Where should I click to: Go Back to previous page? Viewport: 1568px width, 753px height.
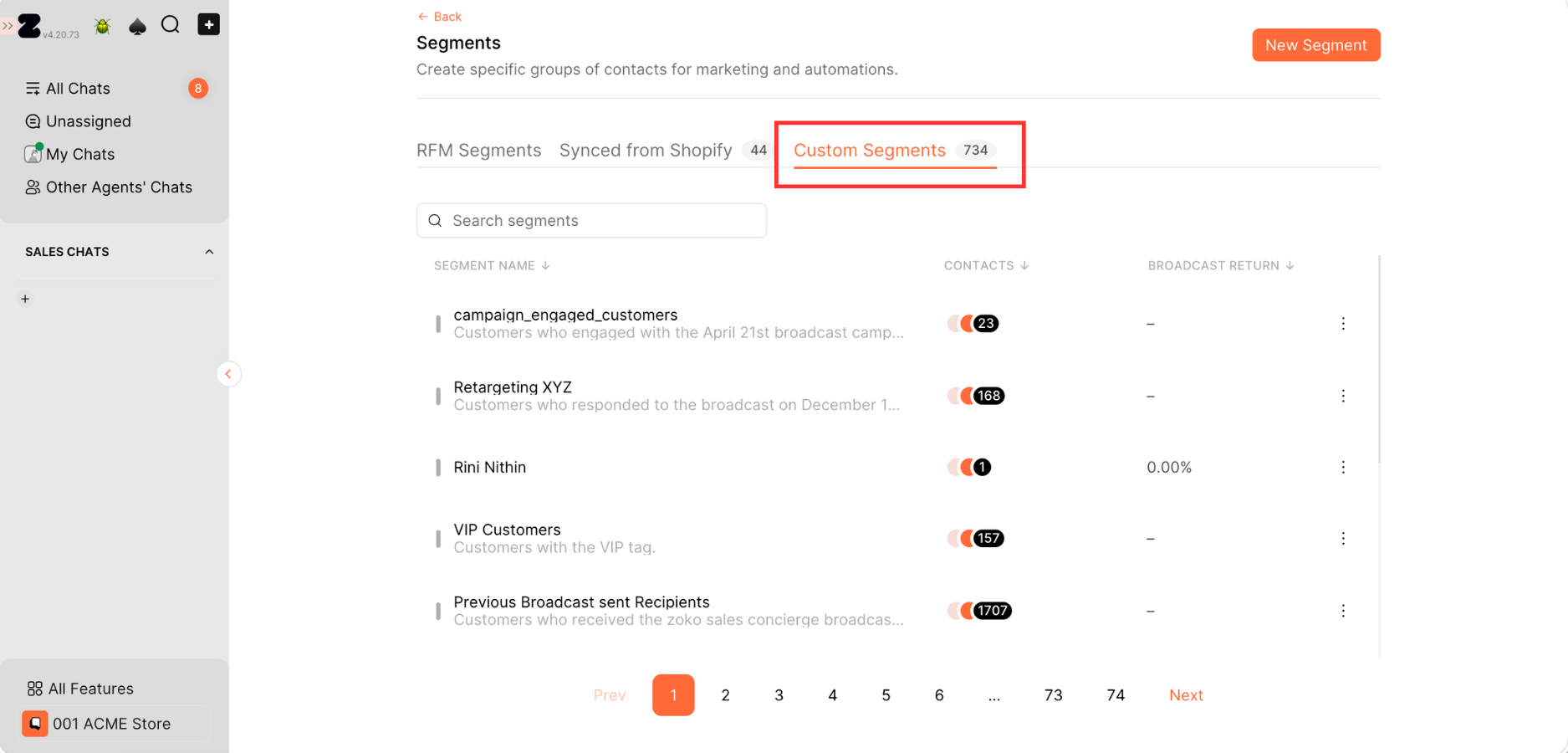(439, 17)
